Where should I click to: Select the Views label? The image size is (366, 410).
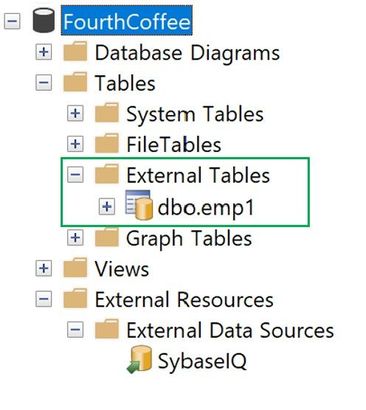pyautogui.click(x=122, y=269)
